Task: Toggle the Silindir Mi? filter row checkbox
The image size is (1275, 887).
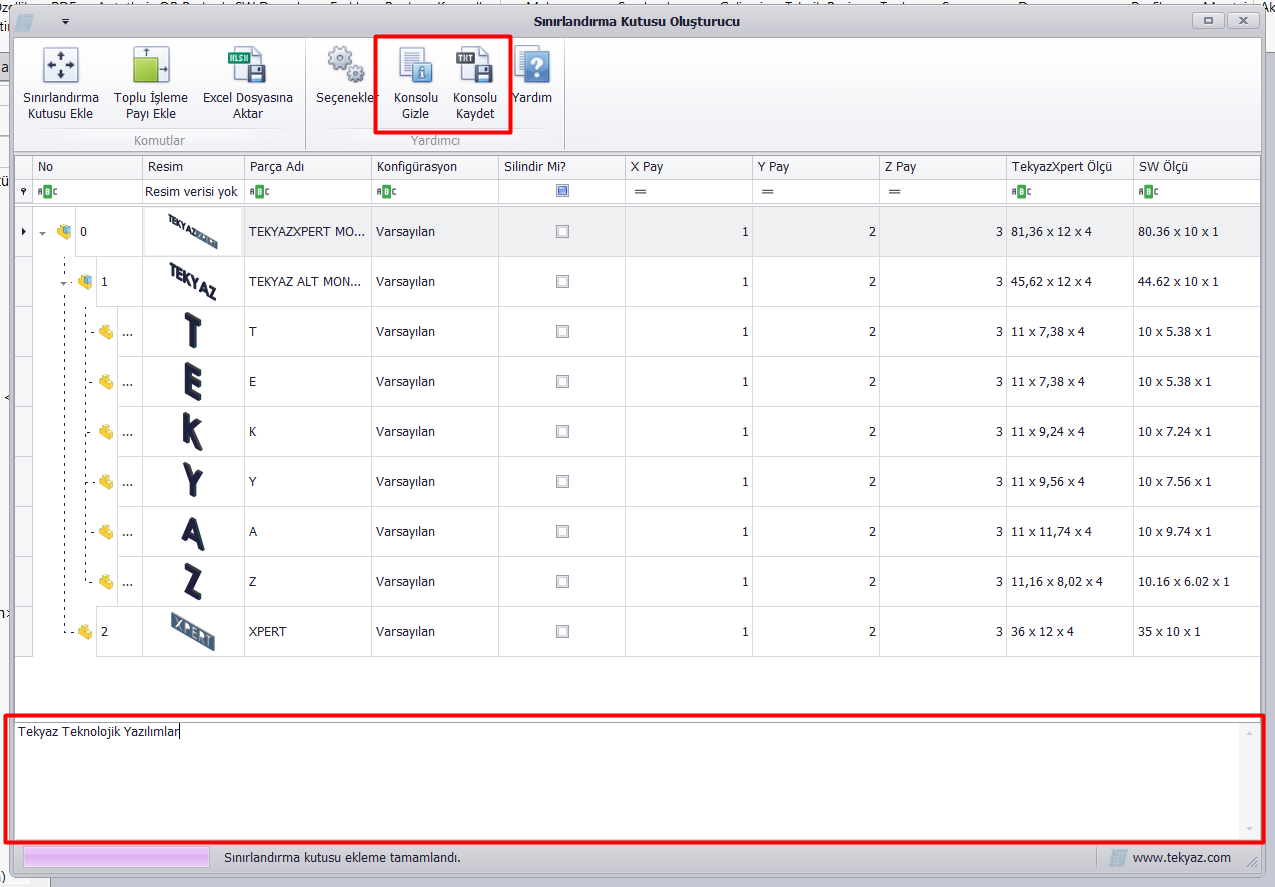Action: pyautogui.click(x=562, y=191)
